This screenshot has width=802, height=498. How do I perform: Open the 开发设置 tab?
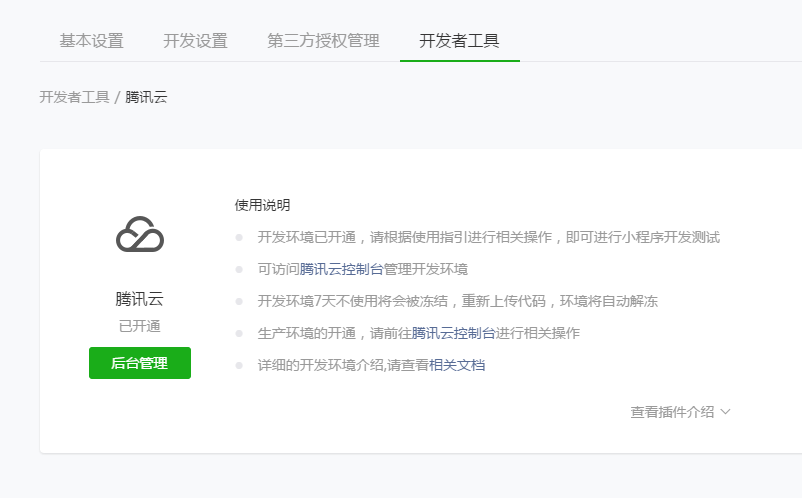[195, 41]
